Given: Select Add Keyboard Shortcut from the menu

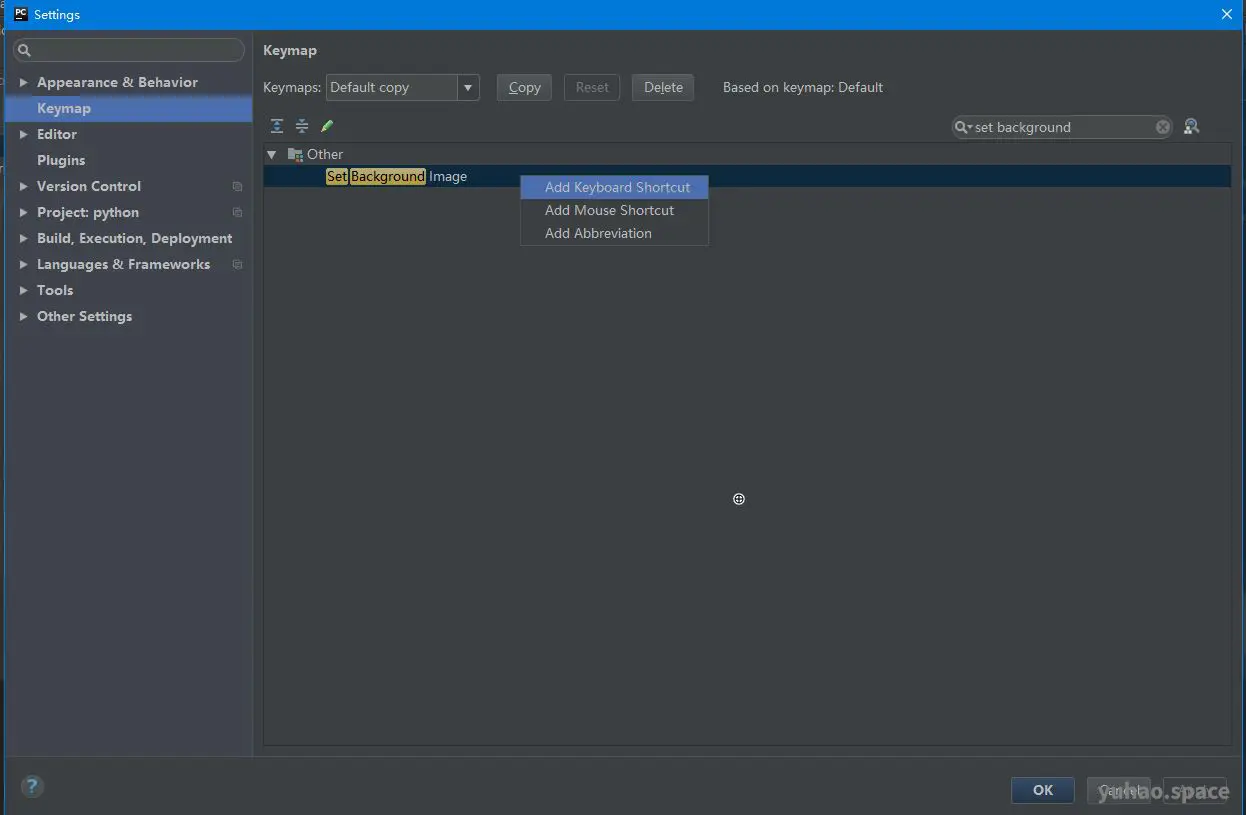Looking at the screenshot, I should [x=616, y=187].
